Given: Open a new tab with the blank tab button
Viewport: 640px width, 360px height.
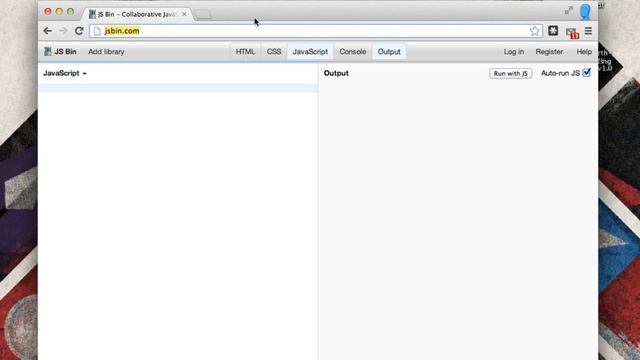Looking at the screenshot, I should tap(203, 15).
